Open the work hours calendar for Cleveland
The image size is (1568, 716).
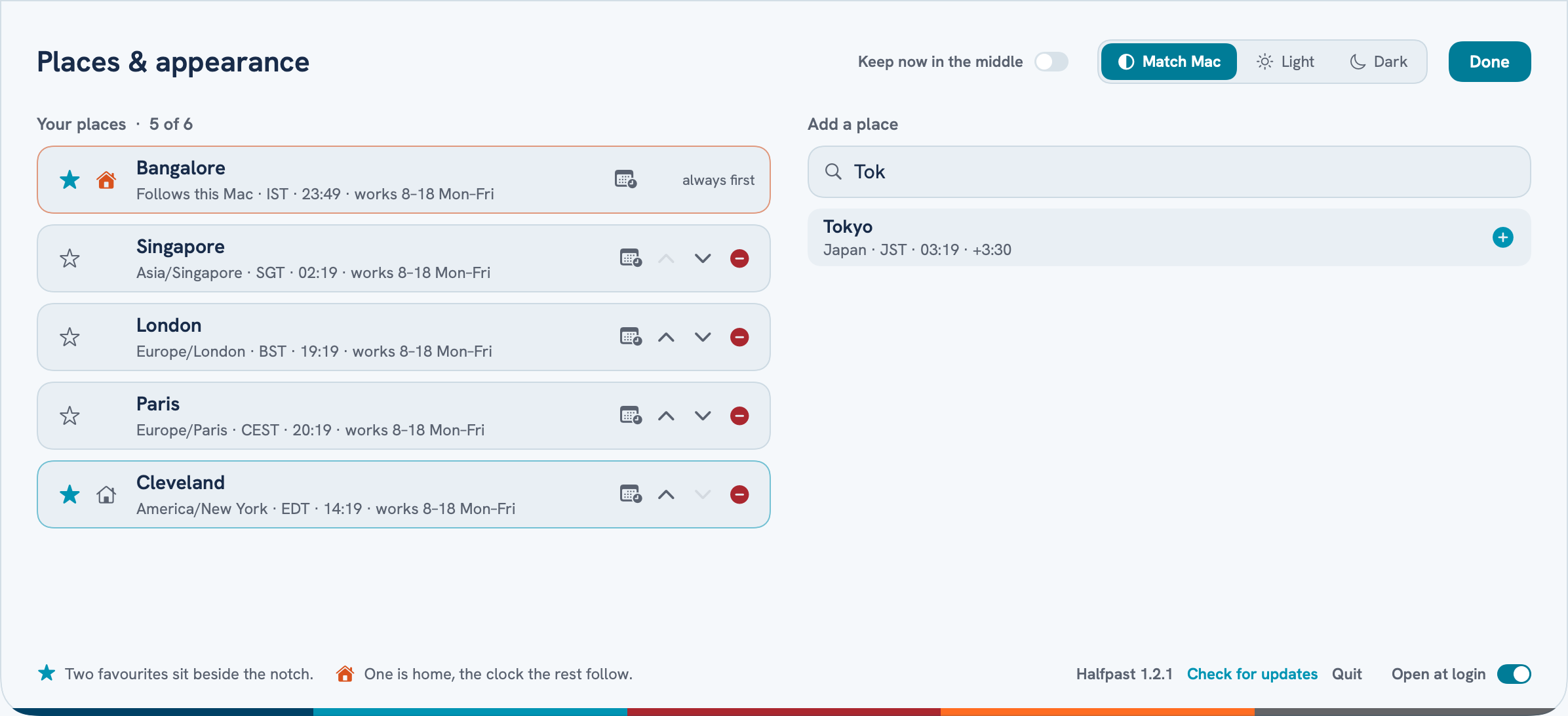coord(631,494)
